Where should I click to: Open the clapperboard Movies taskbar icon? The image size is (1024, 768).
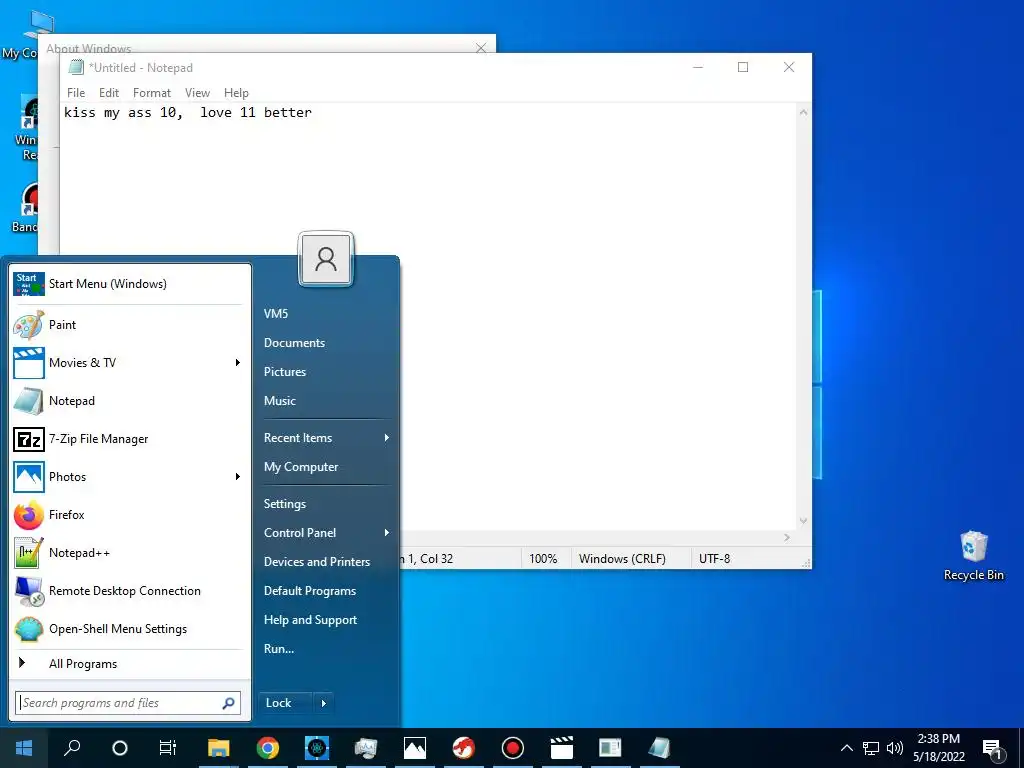point(562,748)
